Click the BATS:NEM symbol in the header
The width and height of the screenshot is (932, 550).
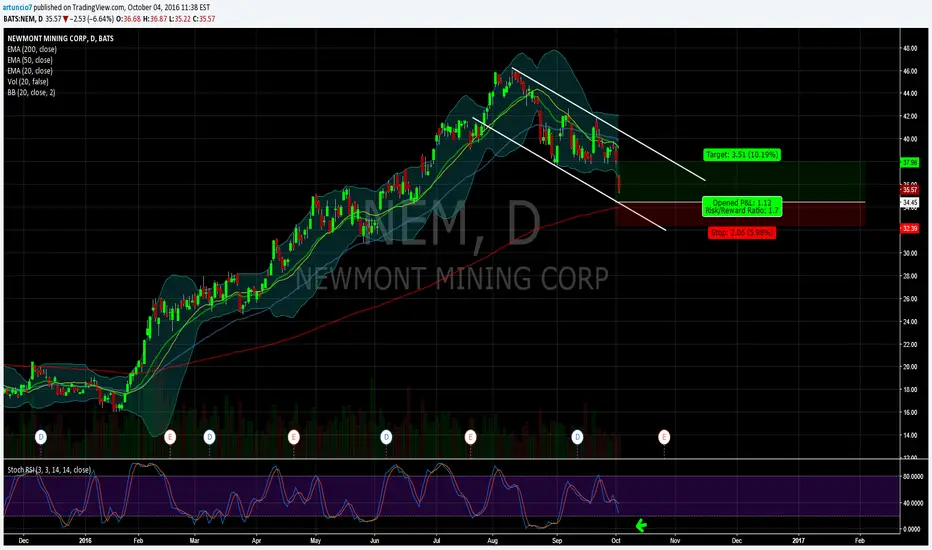[x=20, y=19]
